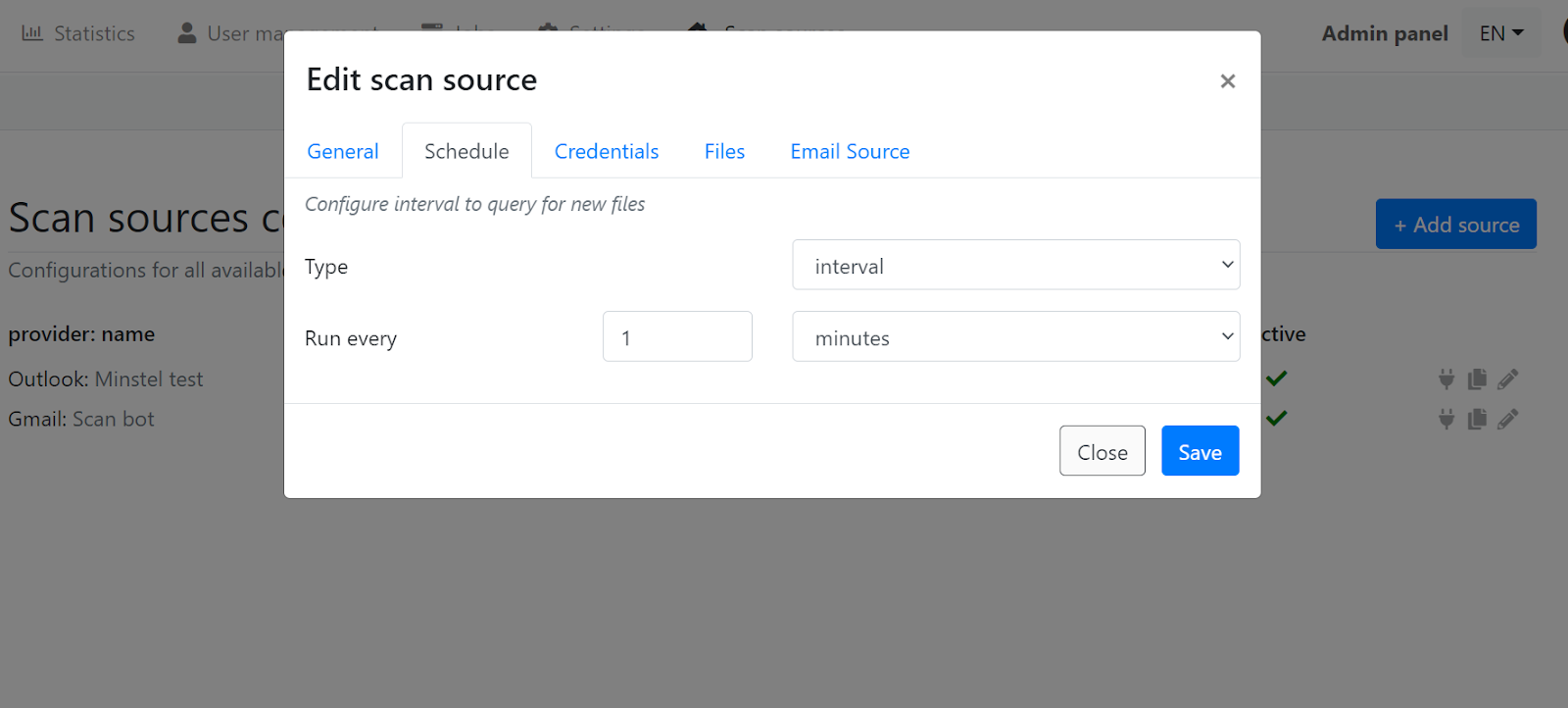This screenshot has height=708, width=1568.
Task: Open the minutes unit dropdown
Action: click(1016, 336)
